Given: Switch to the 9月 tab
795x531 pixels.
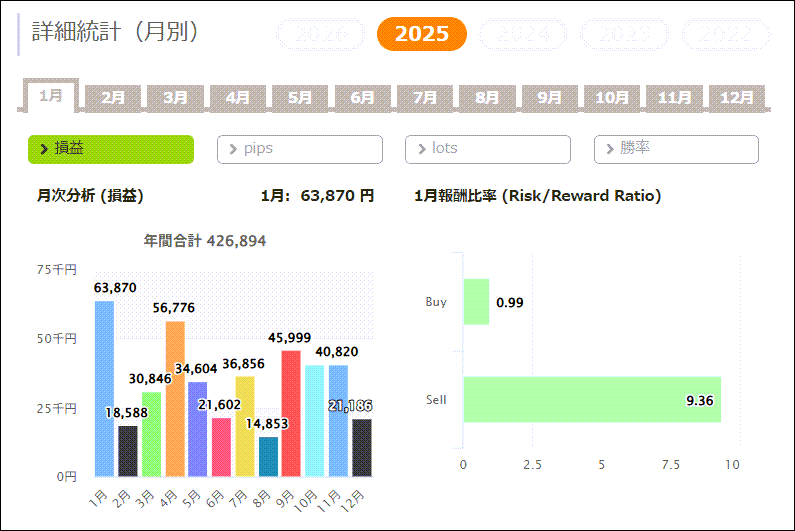Looking at the screenshot, I should coord(549,98).
